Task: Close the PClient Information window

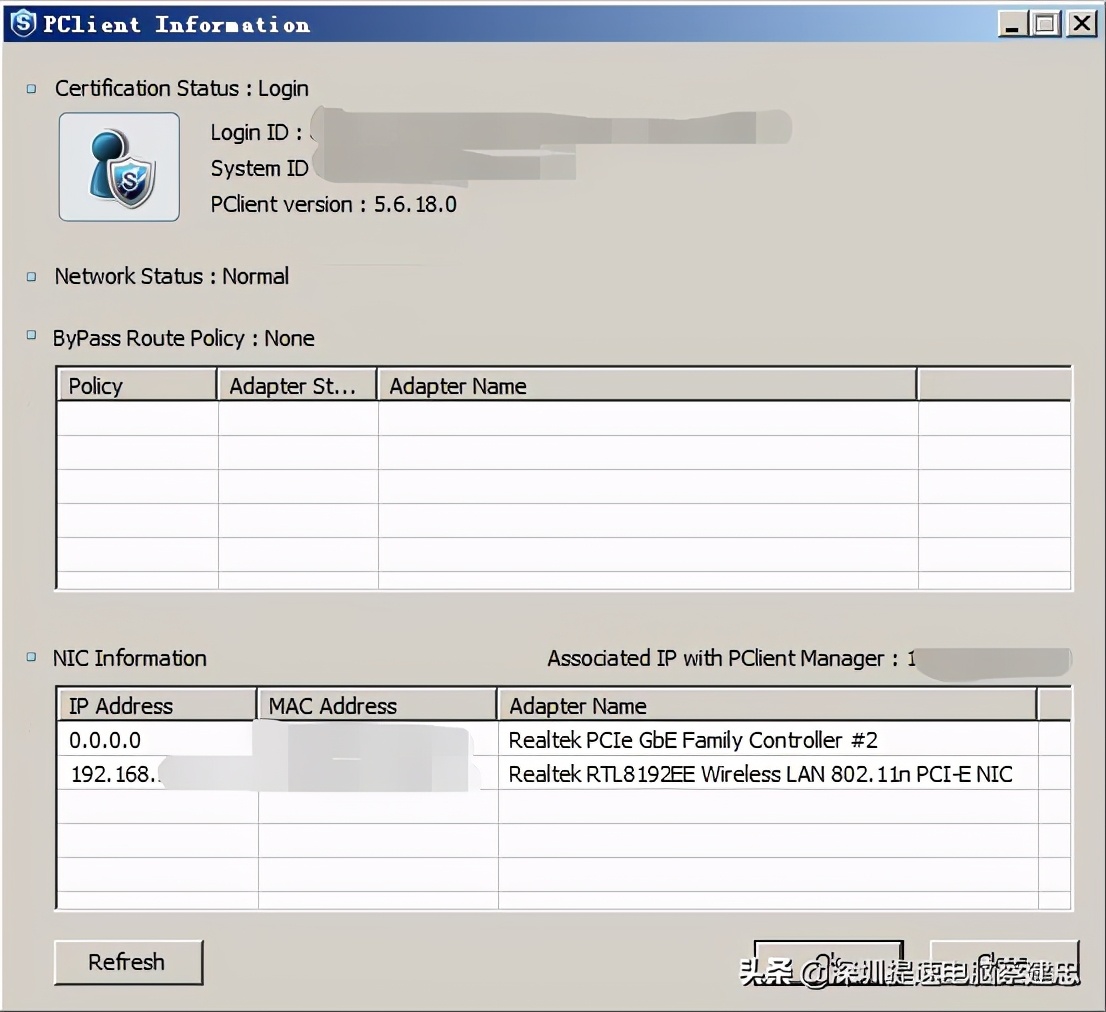Action: [1081, 24]
